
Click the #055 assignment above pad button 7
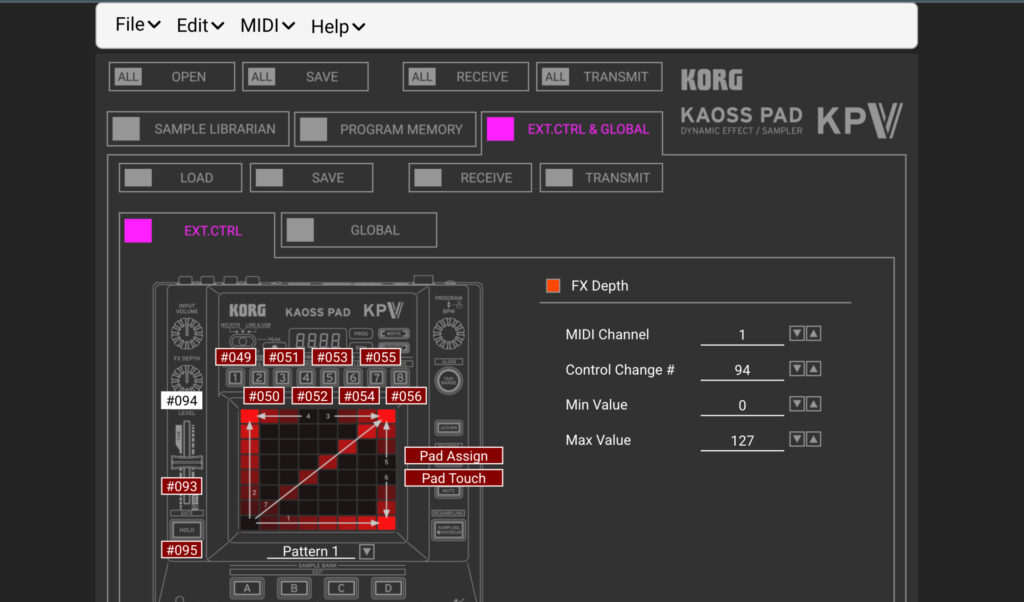click(x=381, y=356)
